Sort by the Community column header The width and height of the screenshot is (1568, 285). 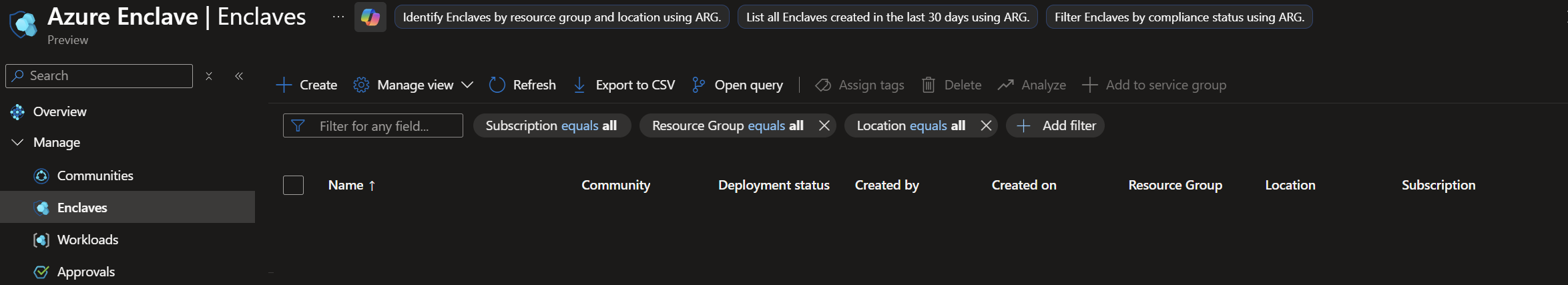click(615, 185)
